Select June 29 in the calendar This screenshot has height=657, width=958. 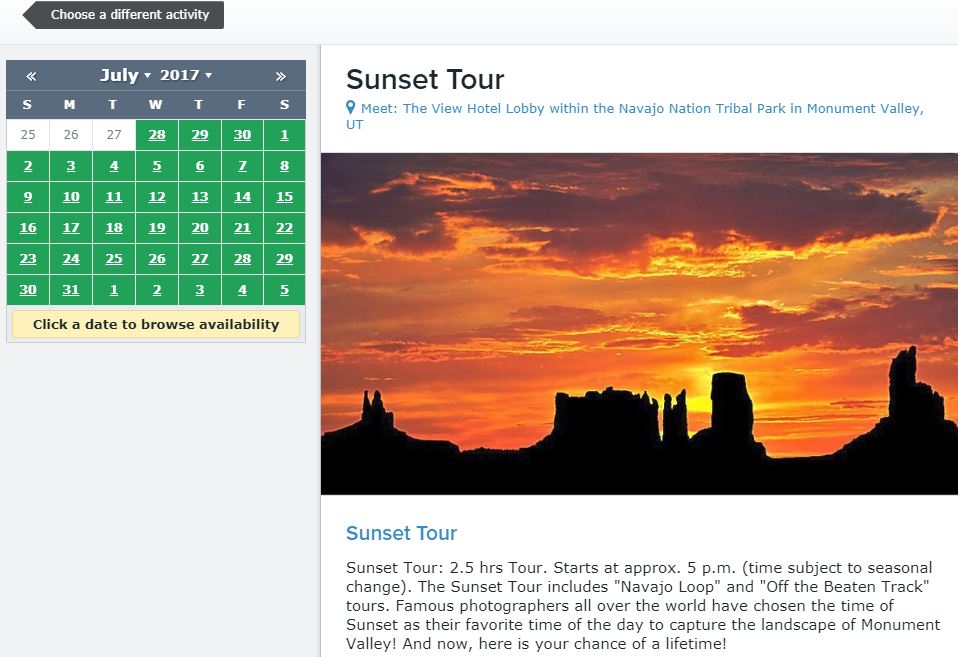(x=200, y=135)
